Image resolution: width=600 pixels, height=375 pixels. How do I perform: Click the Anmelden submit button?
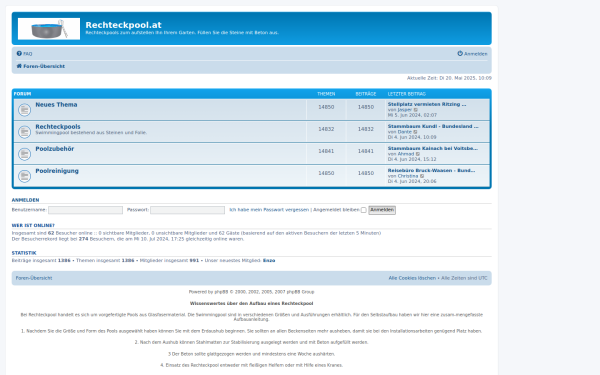click(382, 210)
